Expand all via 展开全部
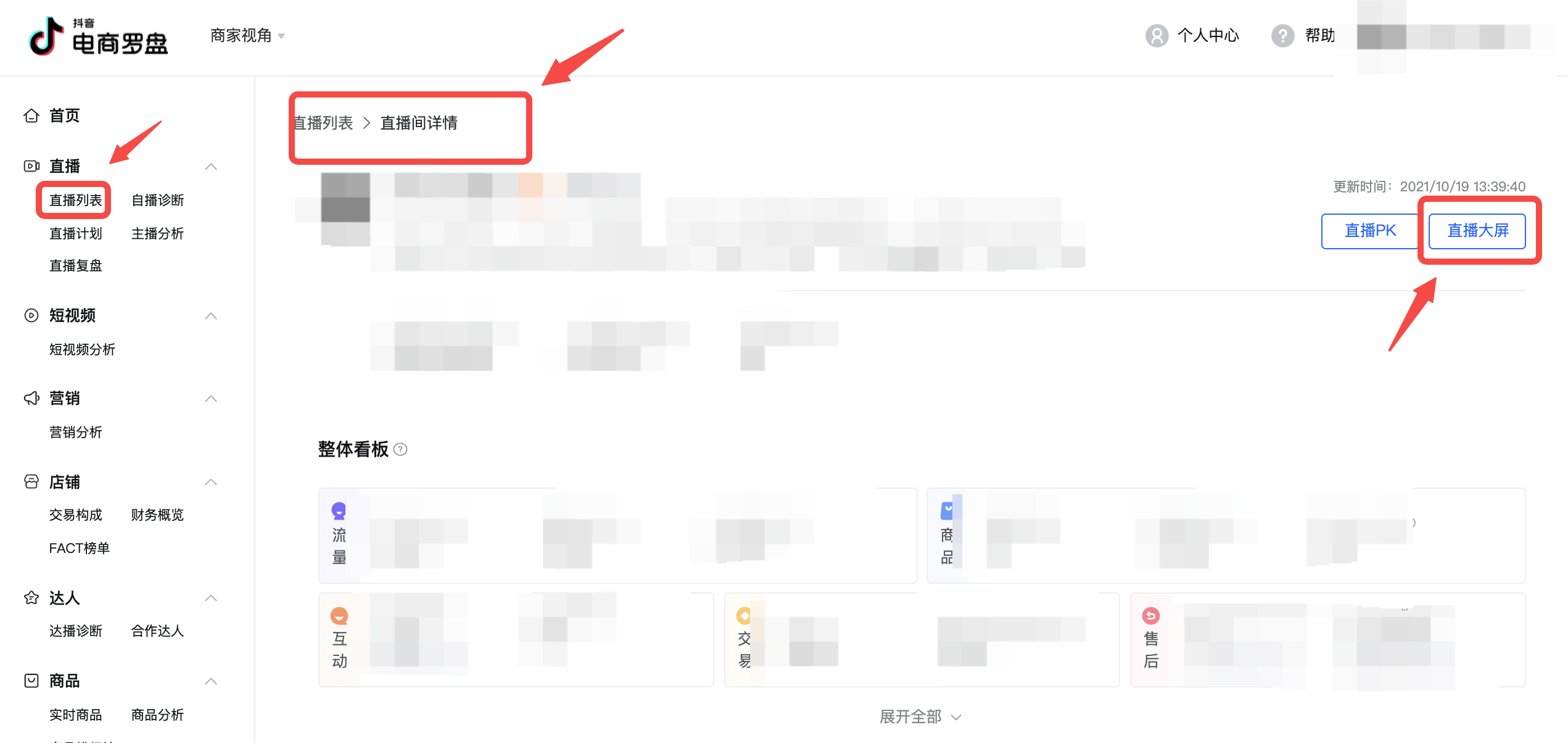Screen dimensions: 1568x743 click(x=920, y=716)
